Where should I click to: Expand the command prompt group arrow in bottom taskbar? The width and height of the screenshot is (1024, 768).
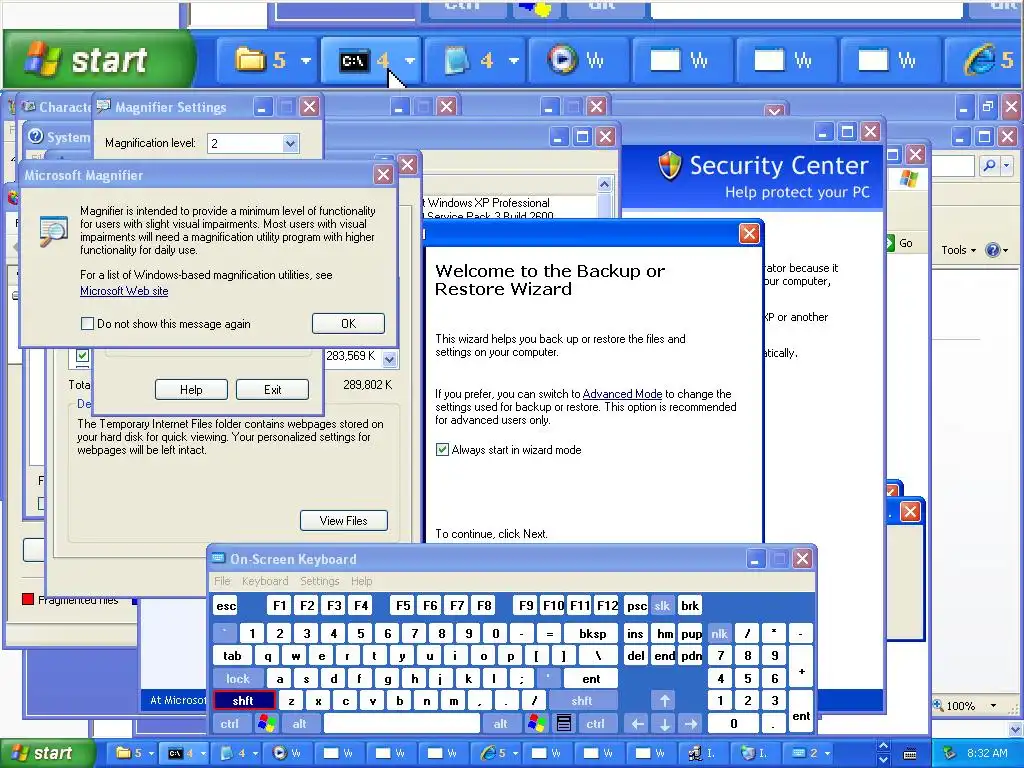pyautogui.click(x=203, y=754)
